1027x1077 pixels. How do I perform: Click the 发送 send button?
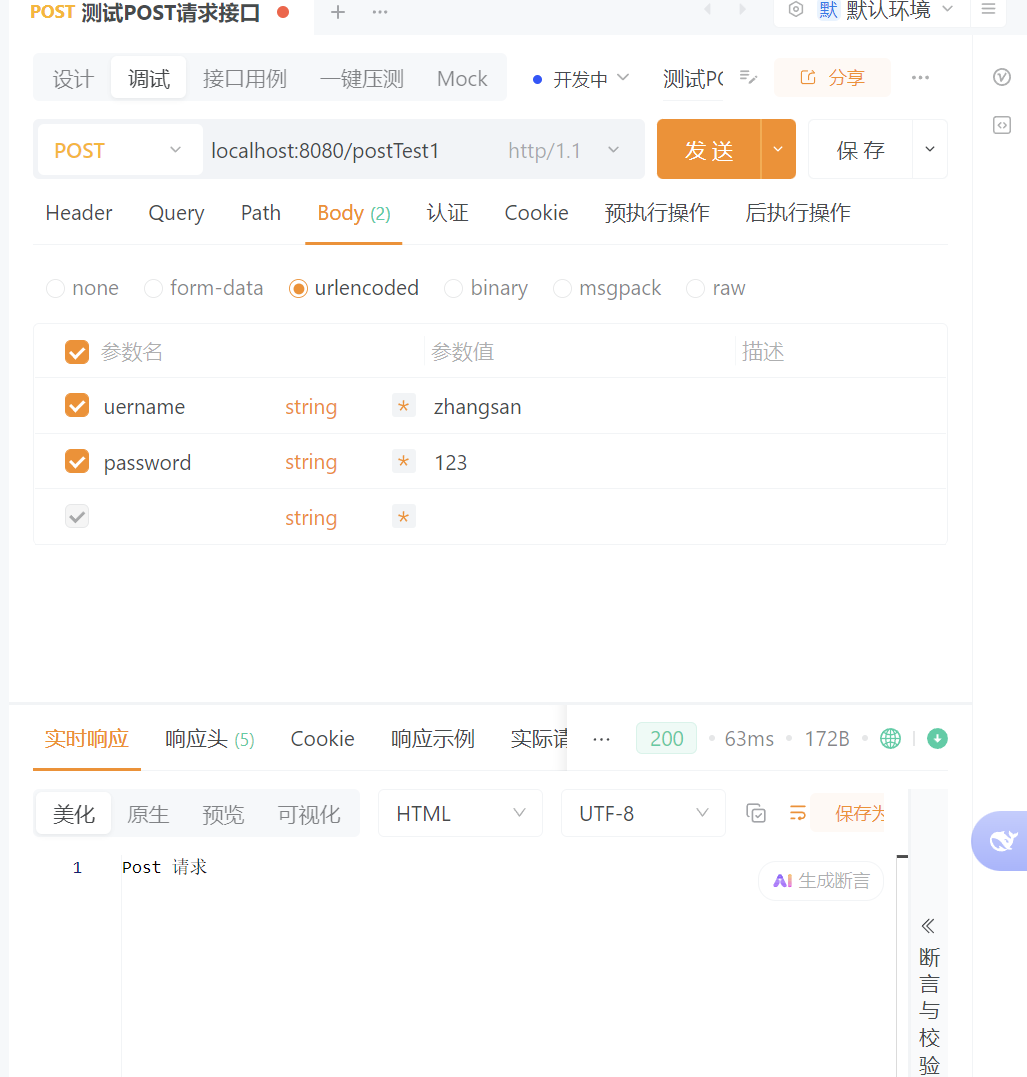click(709, 149)
